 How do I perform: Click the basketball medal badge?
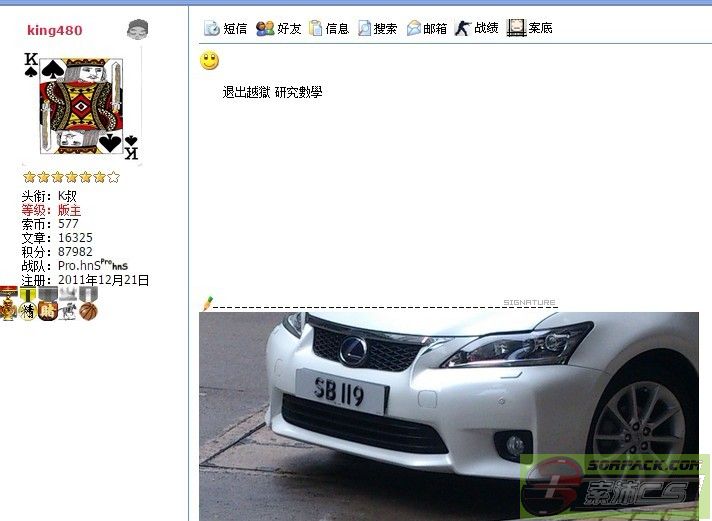point(89,312)
